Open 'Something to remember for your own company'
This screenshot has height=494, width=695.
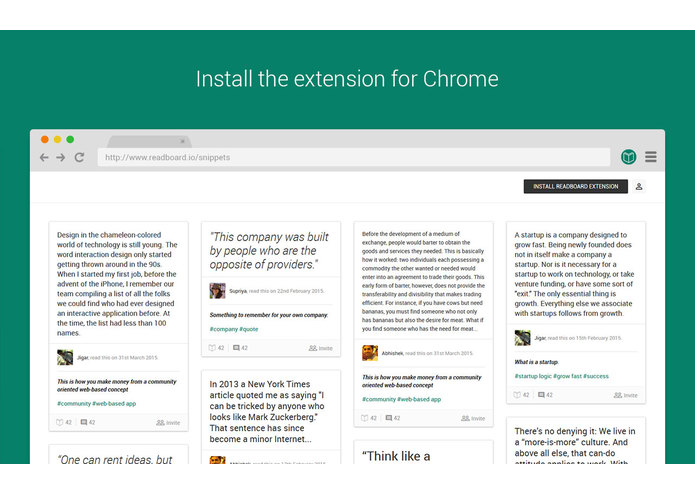point(269,315)
